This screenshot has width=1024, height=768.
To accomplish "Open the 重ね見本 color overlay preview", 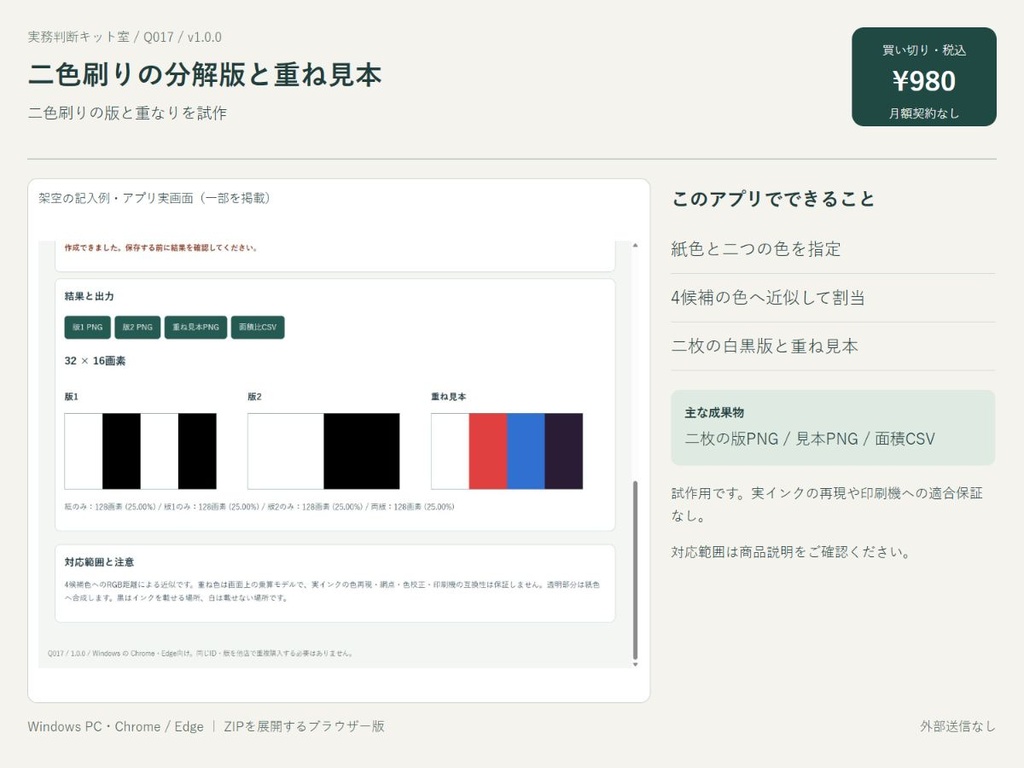I will point(507,451).
